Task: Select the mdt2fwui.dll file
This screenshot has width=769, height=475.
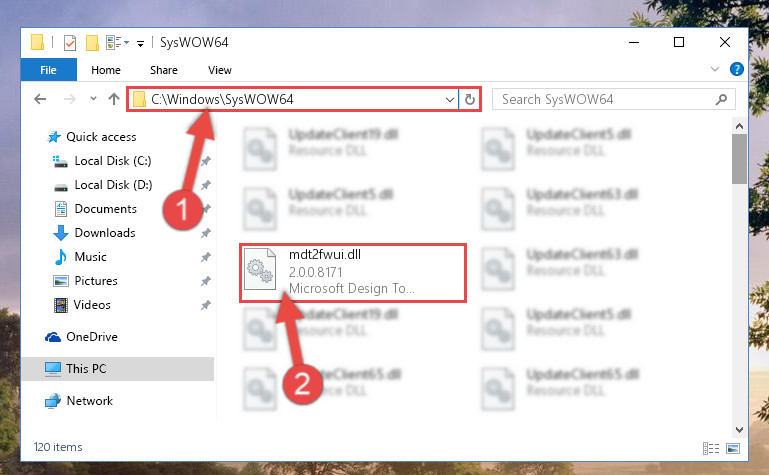Action: [353, 273]
